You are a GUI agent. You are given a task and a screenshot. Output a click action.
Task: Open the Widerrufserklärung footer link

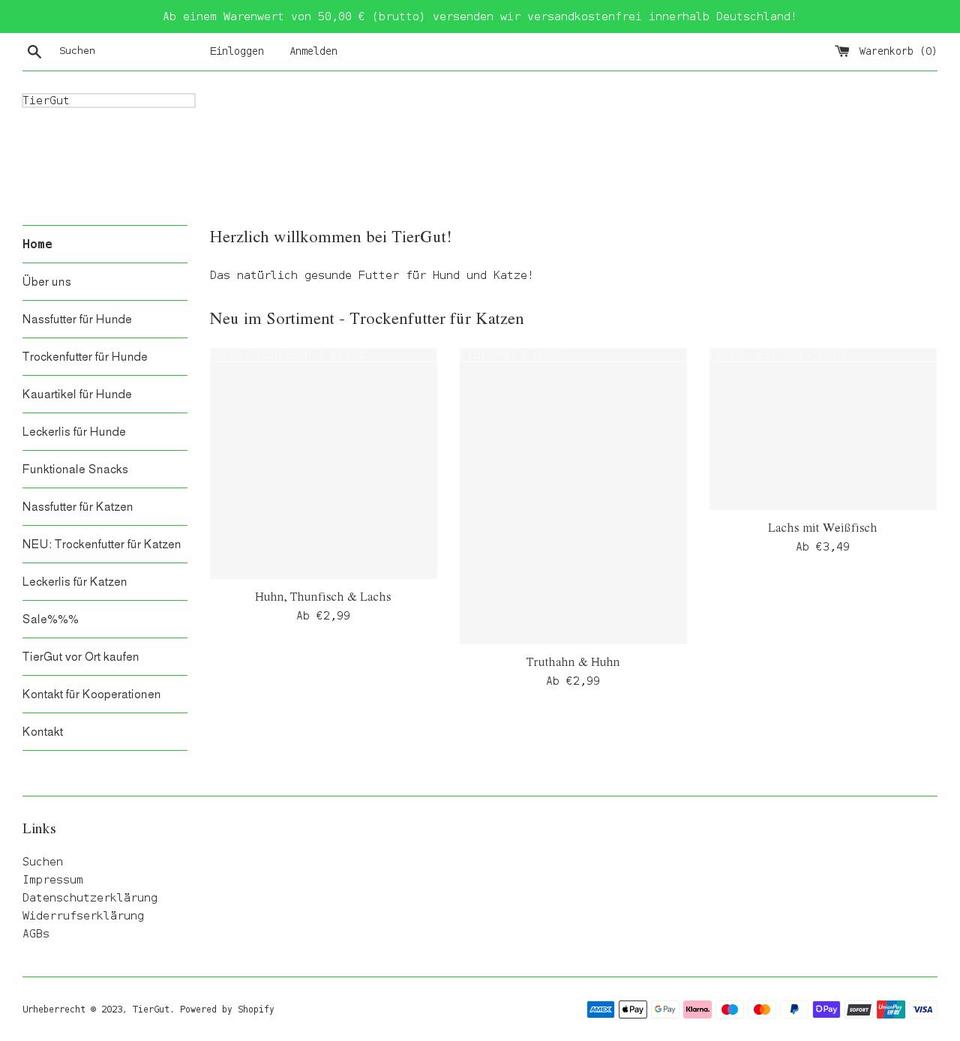[x=83, y=916]
